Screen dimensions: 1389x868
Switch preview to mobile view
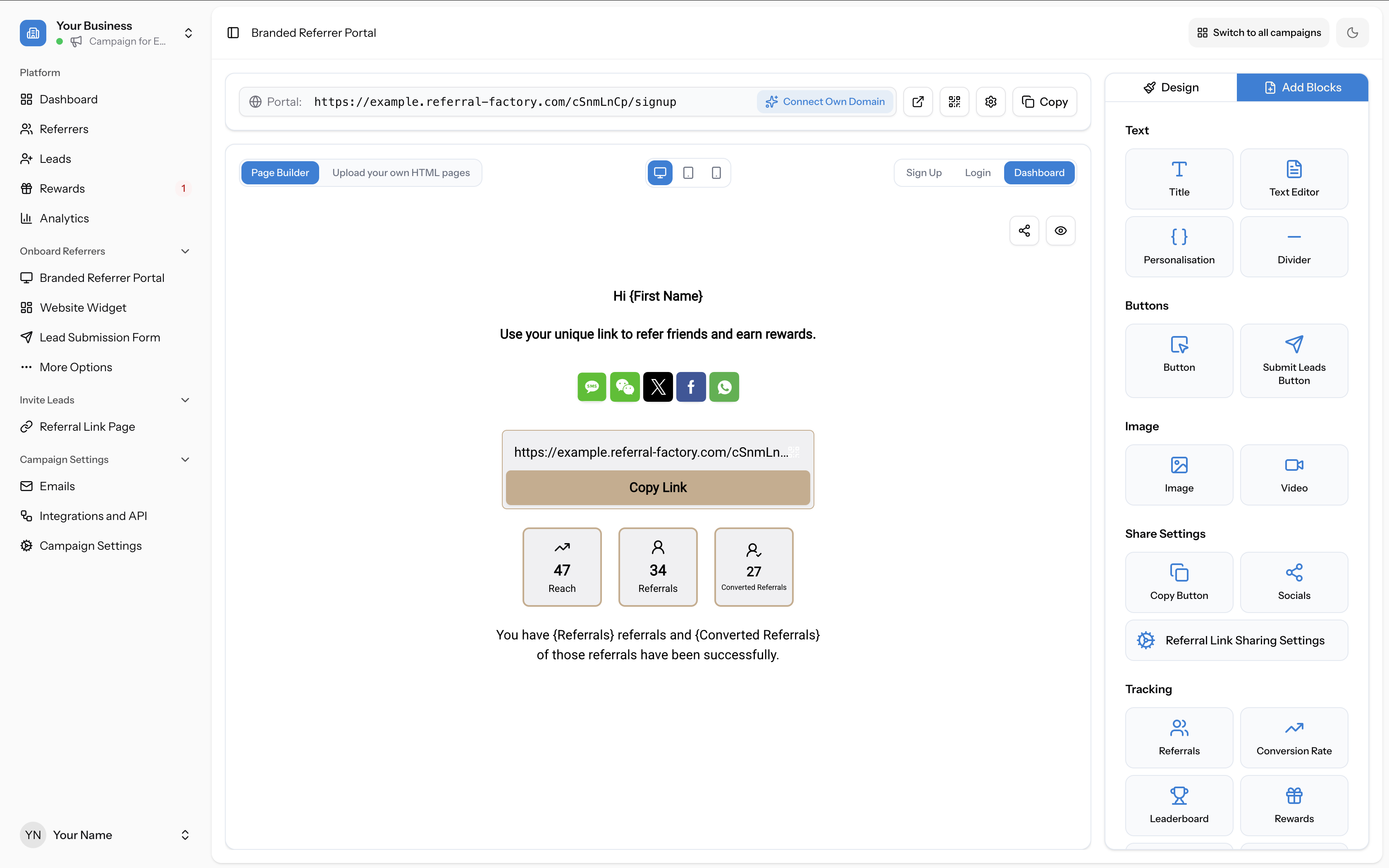pos(716,172)
